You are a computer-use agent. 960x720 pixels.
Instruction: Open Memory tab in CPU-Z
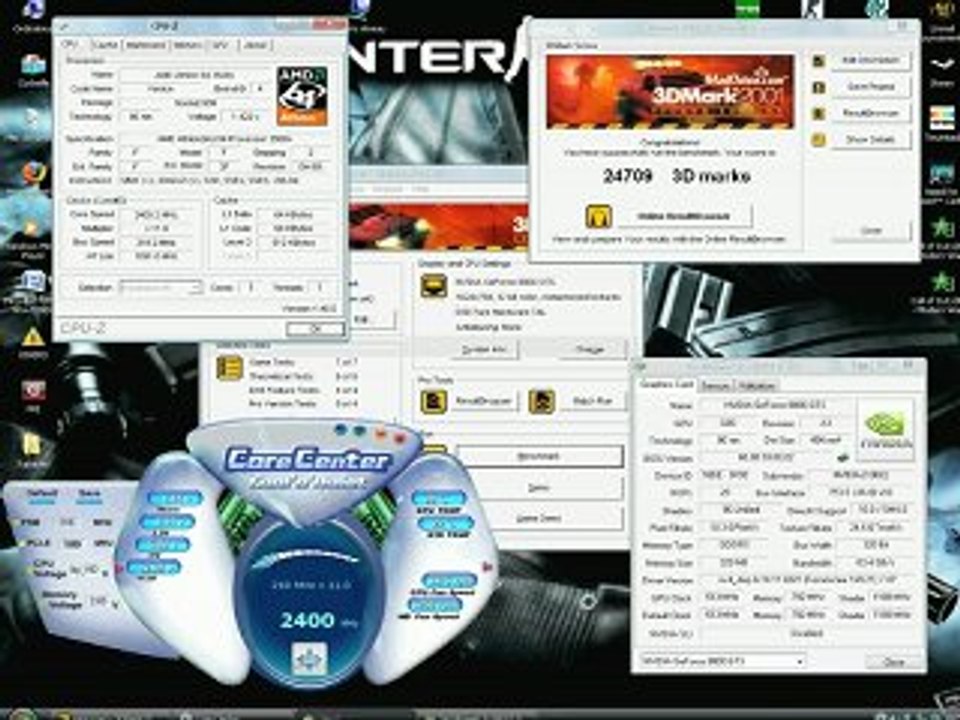[x=187, y=45]
